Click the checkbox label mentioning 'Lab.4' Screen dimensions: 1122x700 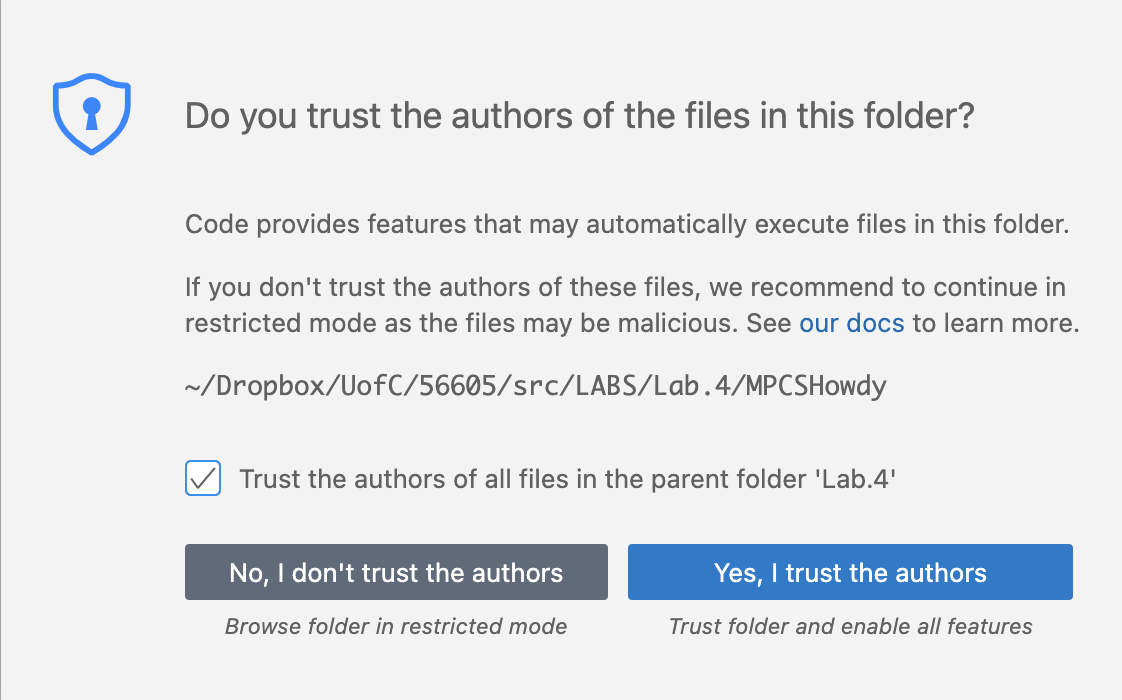tap(567, 479)
